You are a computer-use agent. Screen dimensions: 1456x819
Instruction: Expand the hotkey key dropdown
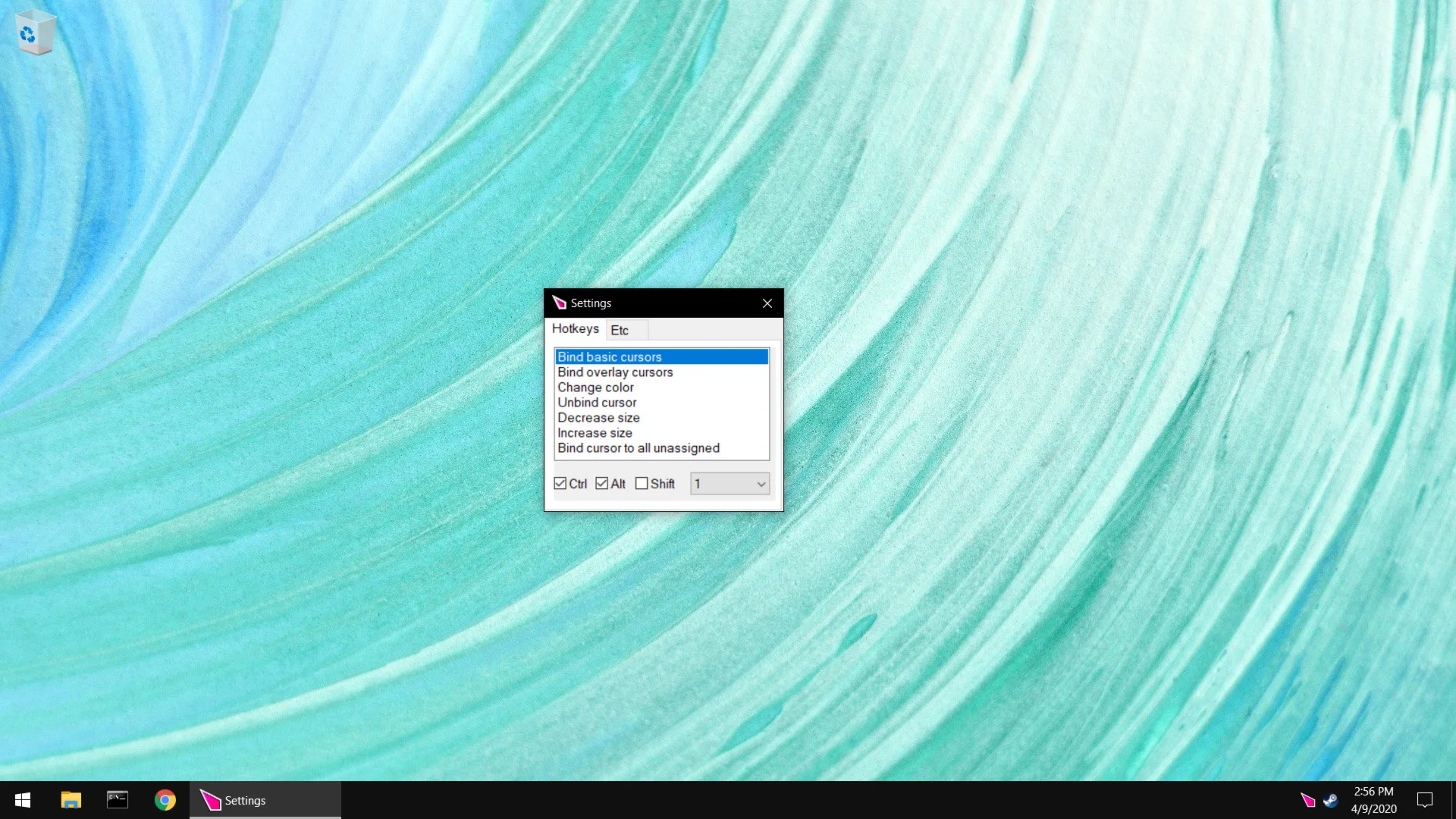coord(761,484)
